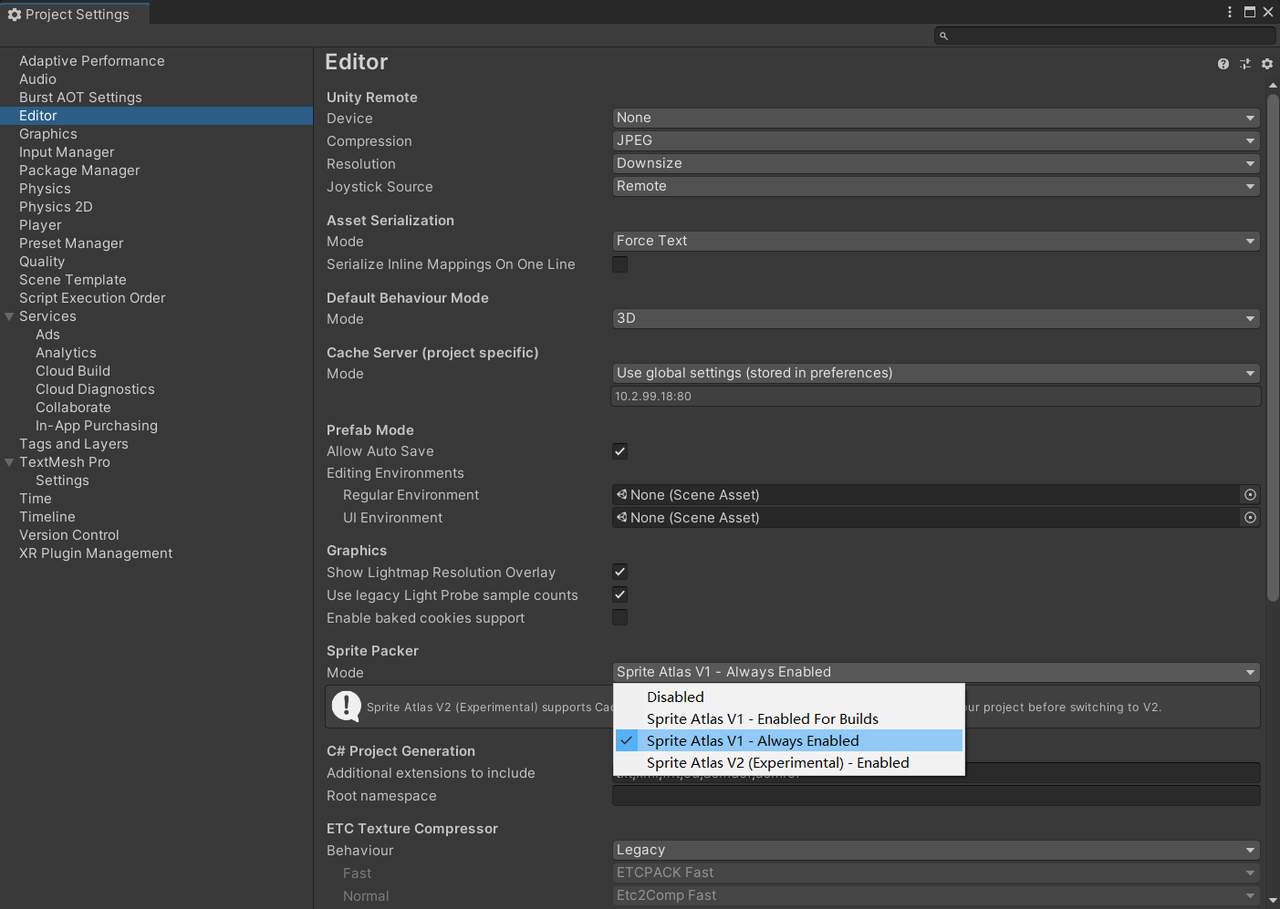Open Player settings
Image resolution: width=1280 pixels, height=909 pixels.
40,225
